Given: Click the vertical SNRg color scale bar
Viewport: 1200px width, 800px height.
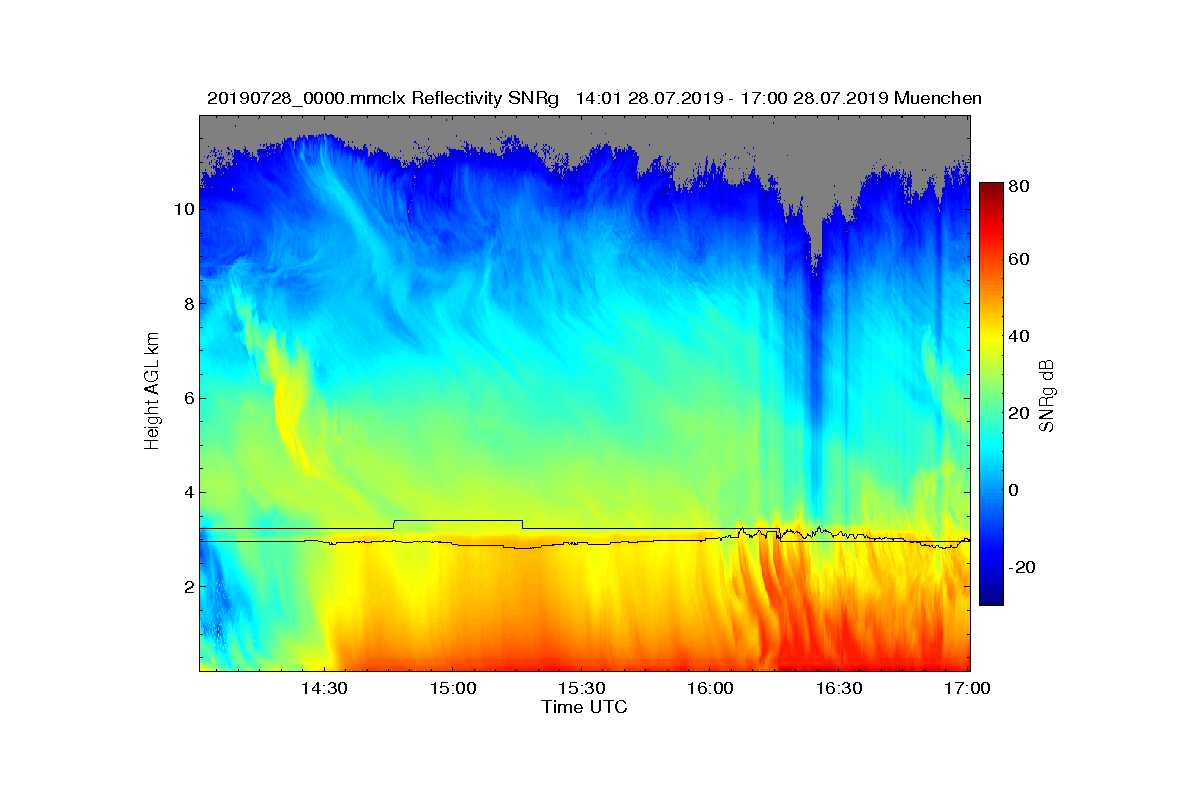Looking at the screenshot, I should (991, 394).
